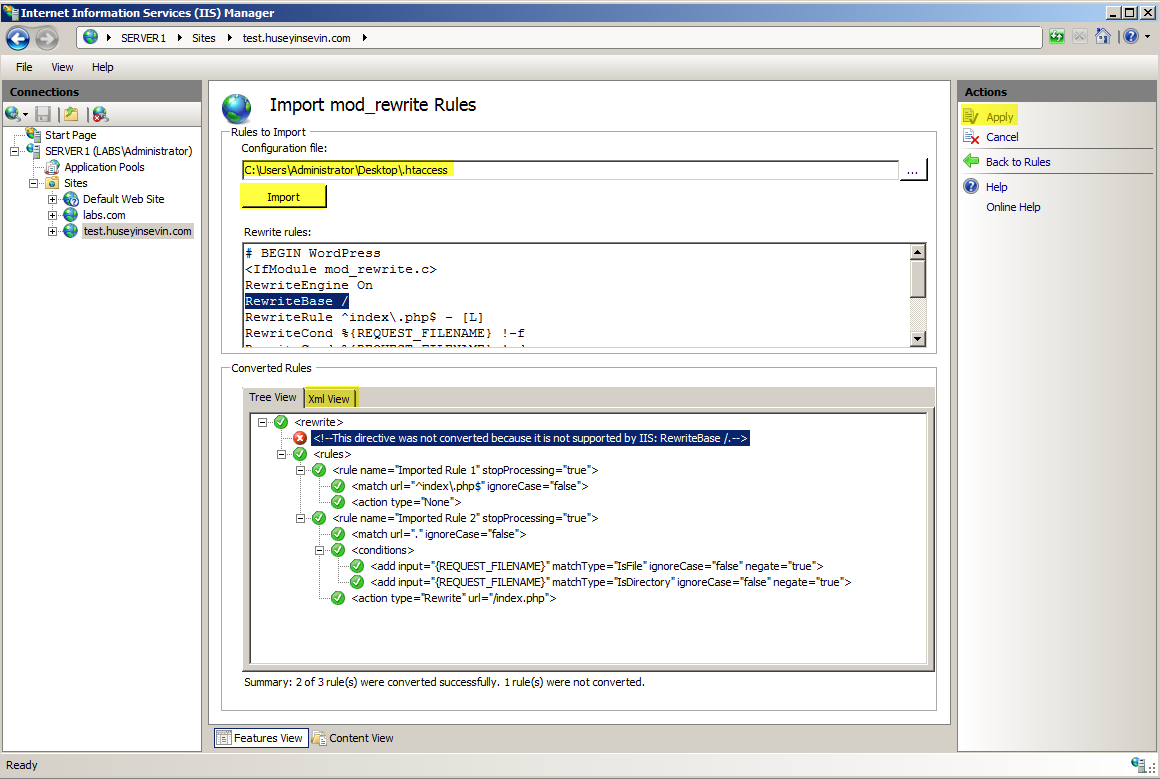Expand the Default Web Site node
The image size is (1160, 779).
53,200
